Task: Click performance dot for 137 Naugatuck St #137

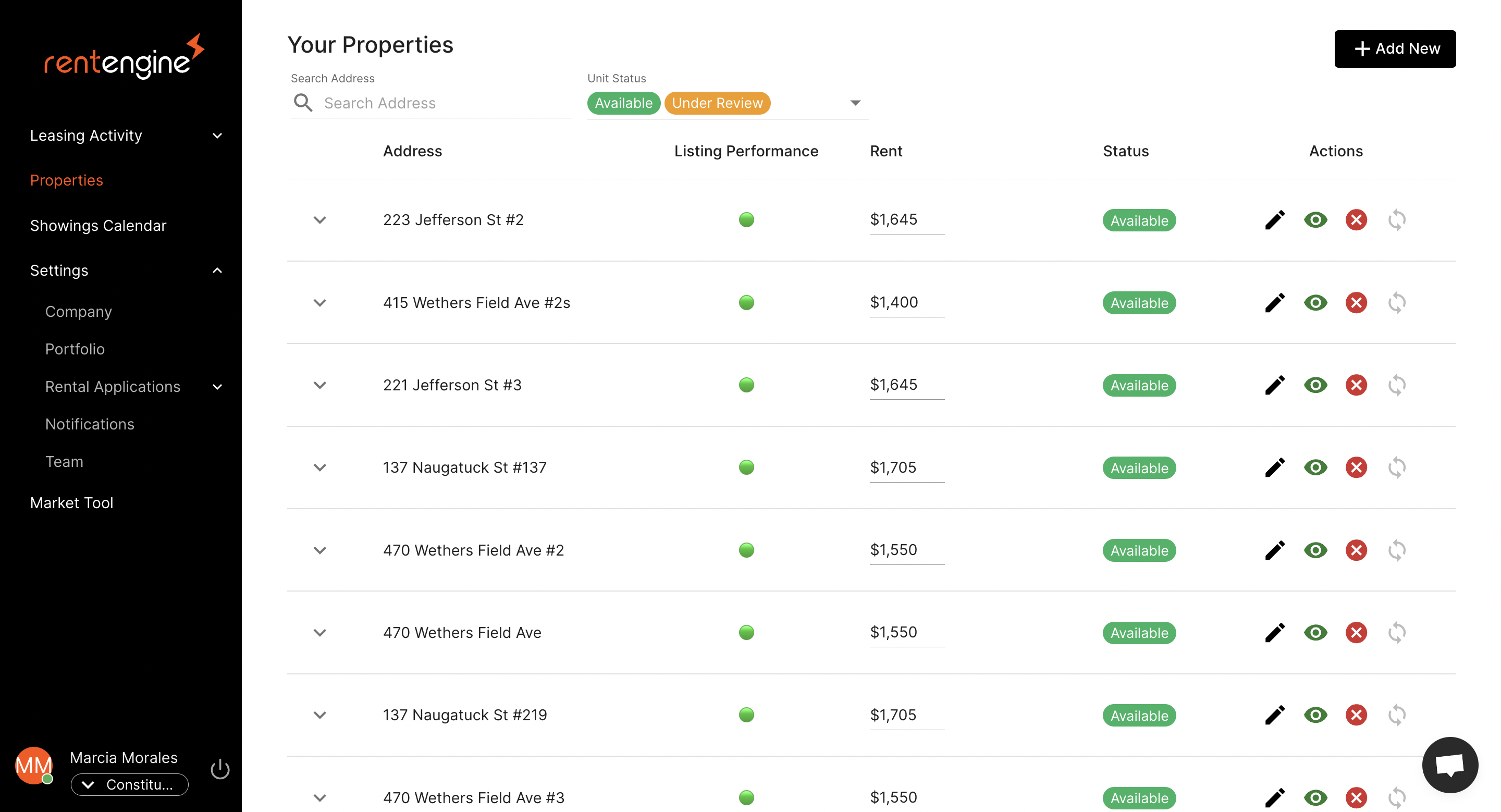Action: [746, 467]
